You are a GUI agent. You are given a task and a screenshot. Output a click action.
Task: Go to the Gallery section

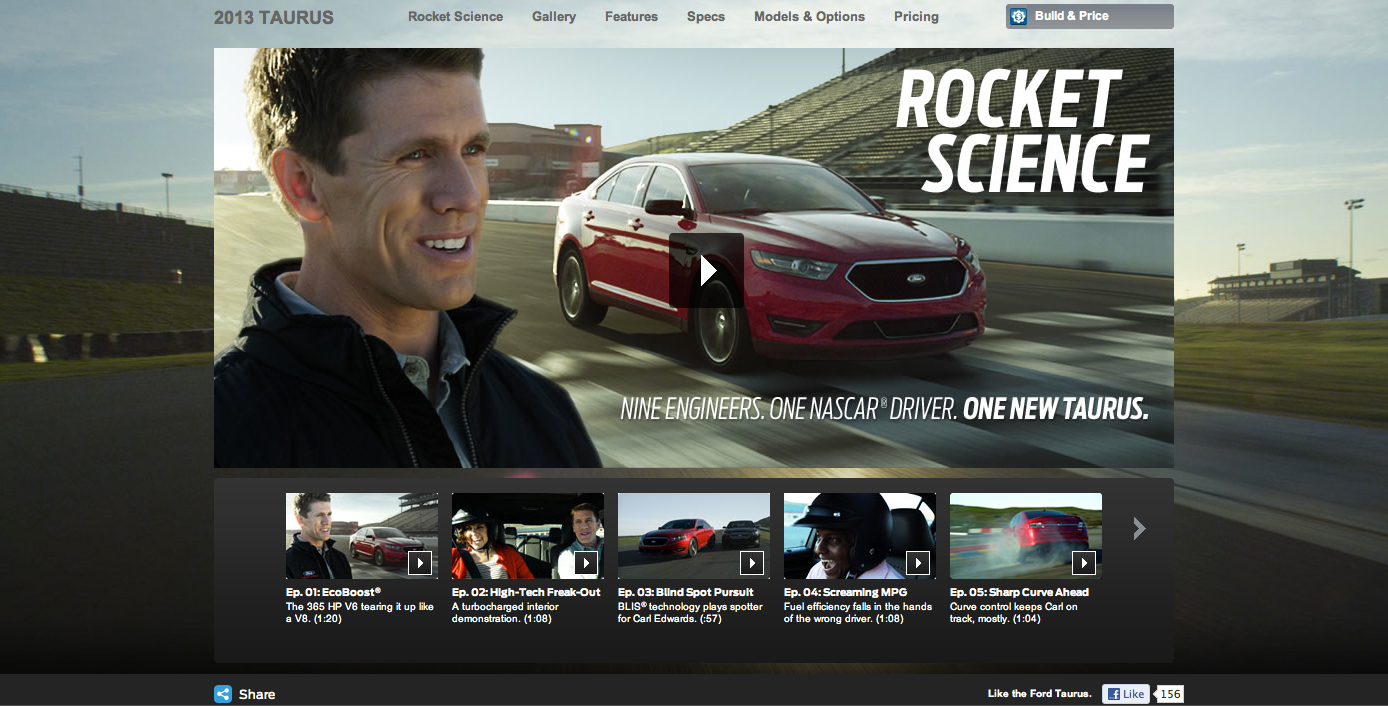tap(554, 17)
